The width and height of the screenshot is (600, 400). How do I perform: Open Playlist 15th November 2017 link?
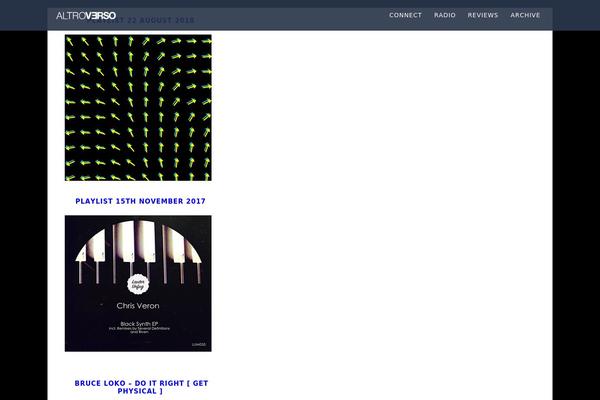click(x=140, y=201)
